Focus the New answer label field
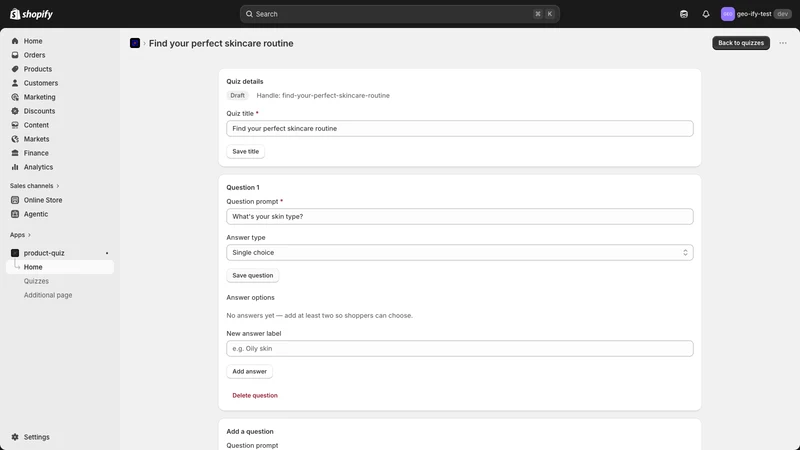This screenshot has width=800, height=450. [460, 348]
